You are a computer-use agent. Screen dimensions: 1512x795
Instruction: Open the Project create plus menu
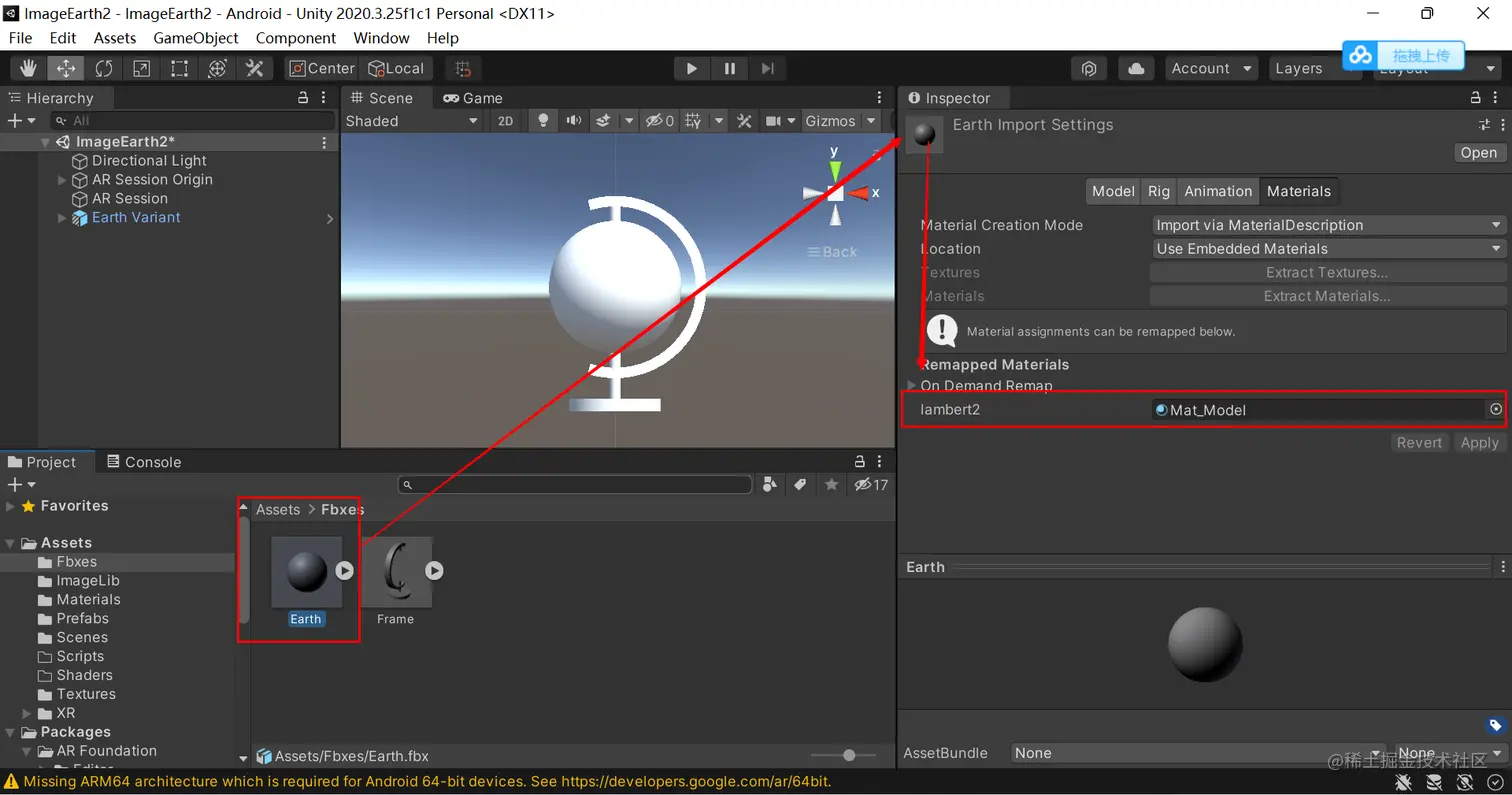coord(20,485)
